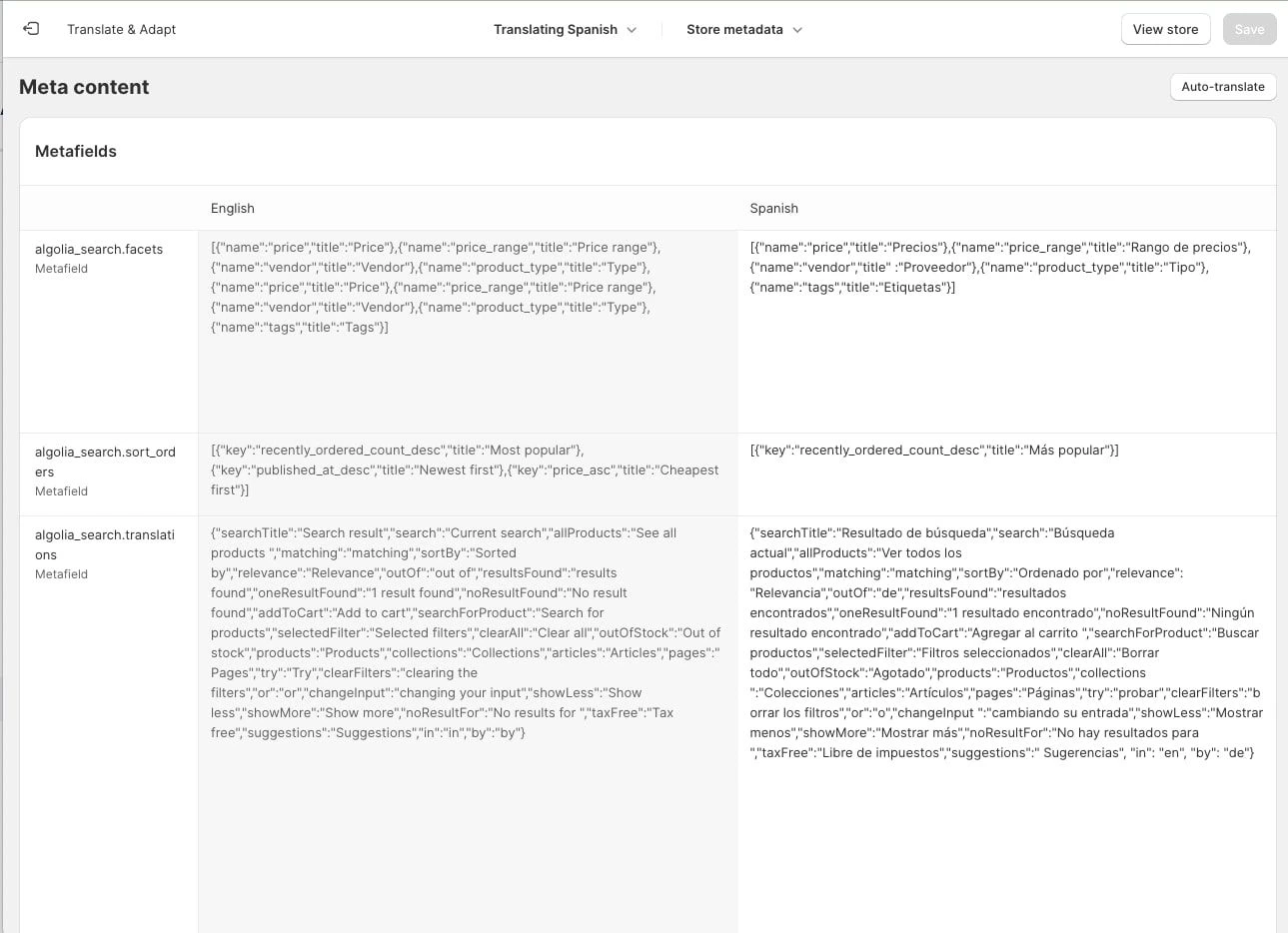Click the Metafields section header

coord(76,151)
